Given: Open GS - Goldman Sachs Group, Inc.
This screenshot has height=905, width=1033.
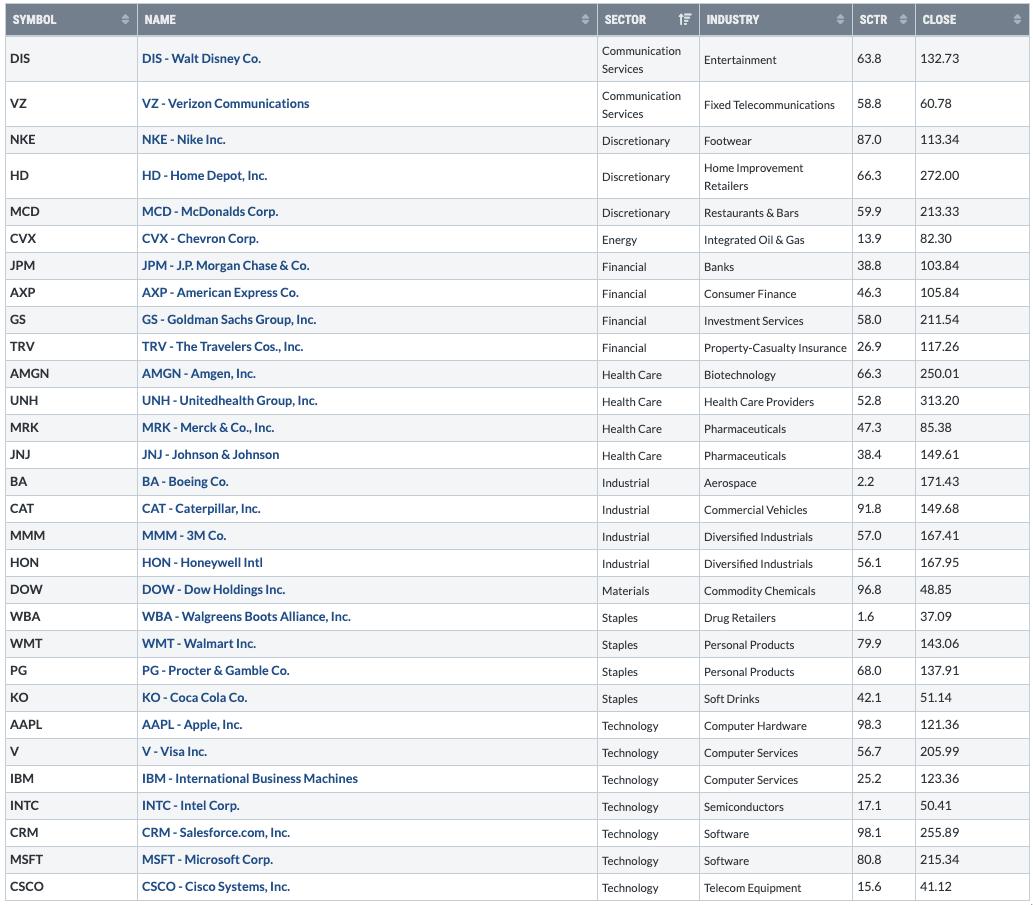Looking at the screenshot, I should (228, 320).
